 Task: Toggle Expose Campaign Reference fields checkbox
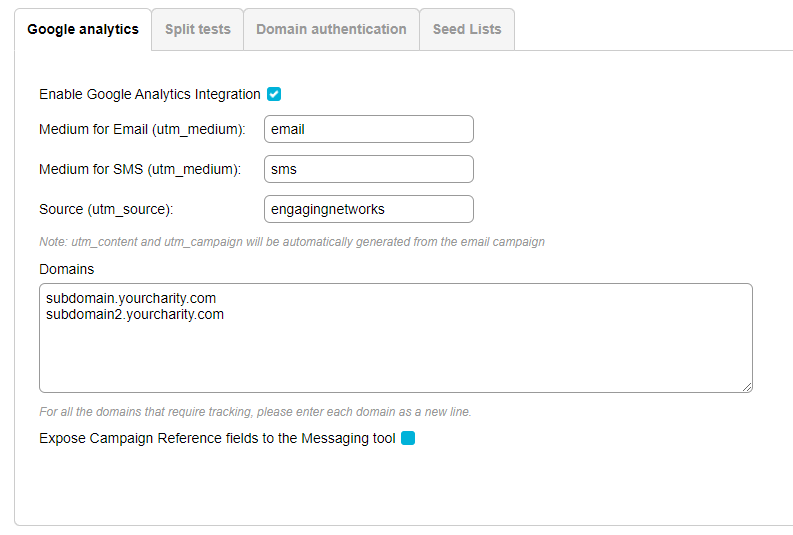pyautogui.click(x=408, y=438)
